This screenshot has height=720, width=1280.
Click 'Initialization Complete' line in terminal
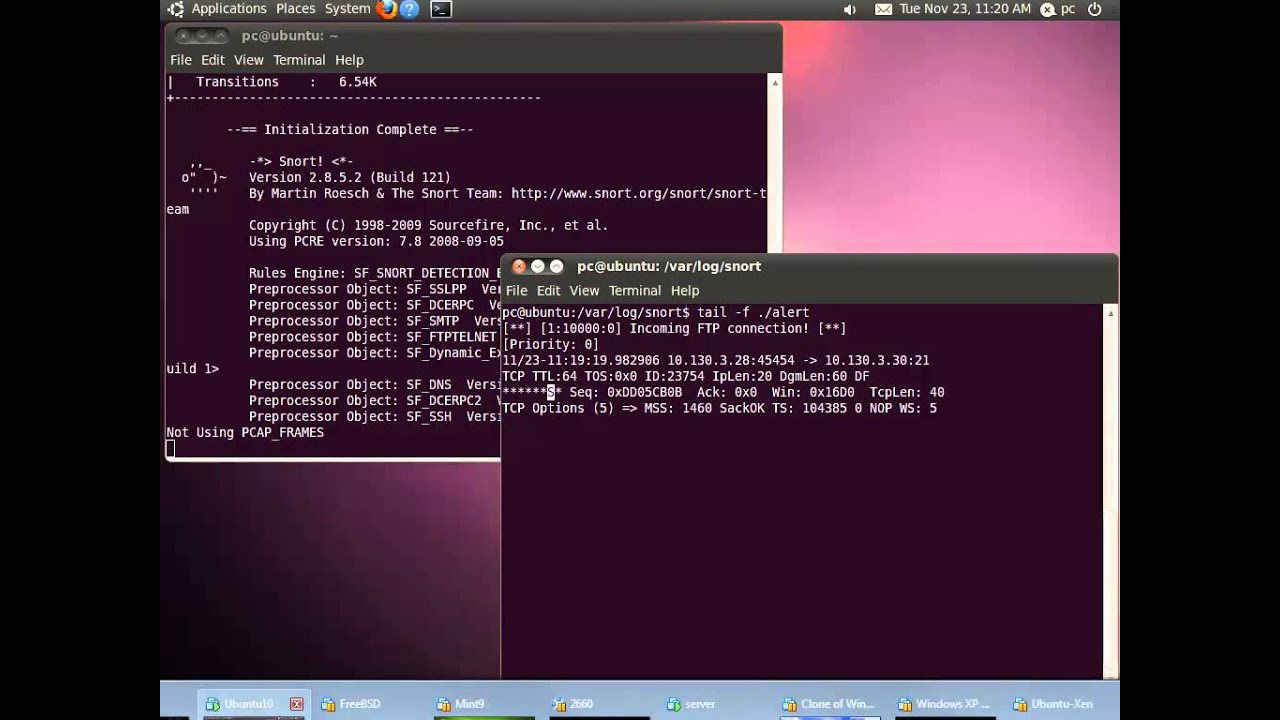(350, 130)
